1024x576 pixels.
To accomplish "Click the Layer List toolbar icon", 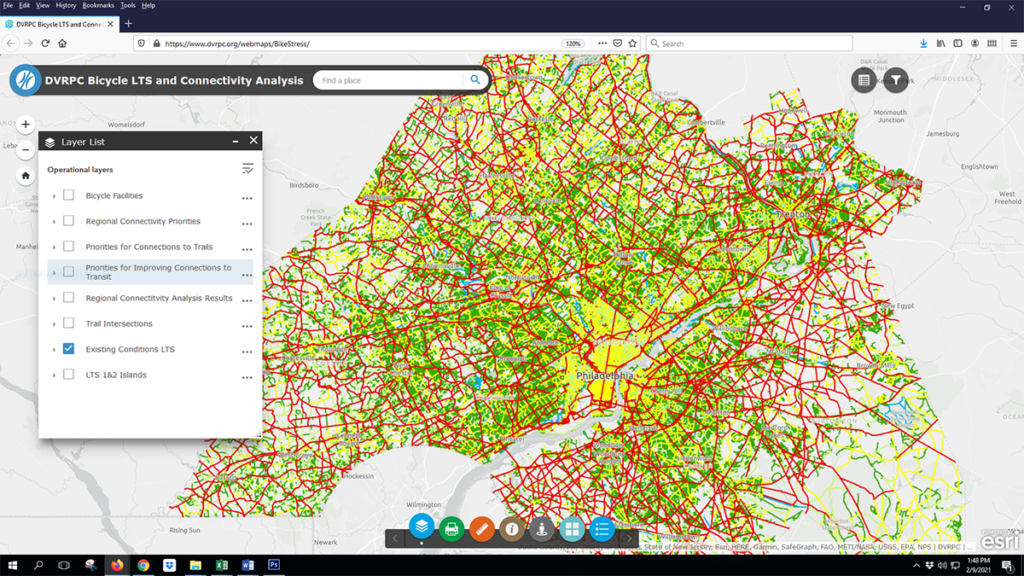I will (x=420, y=531).
